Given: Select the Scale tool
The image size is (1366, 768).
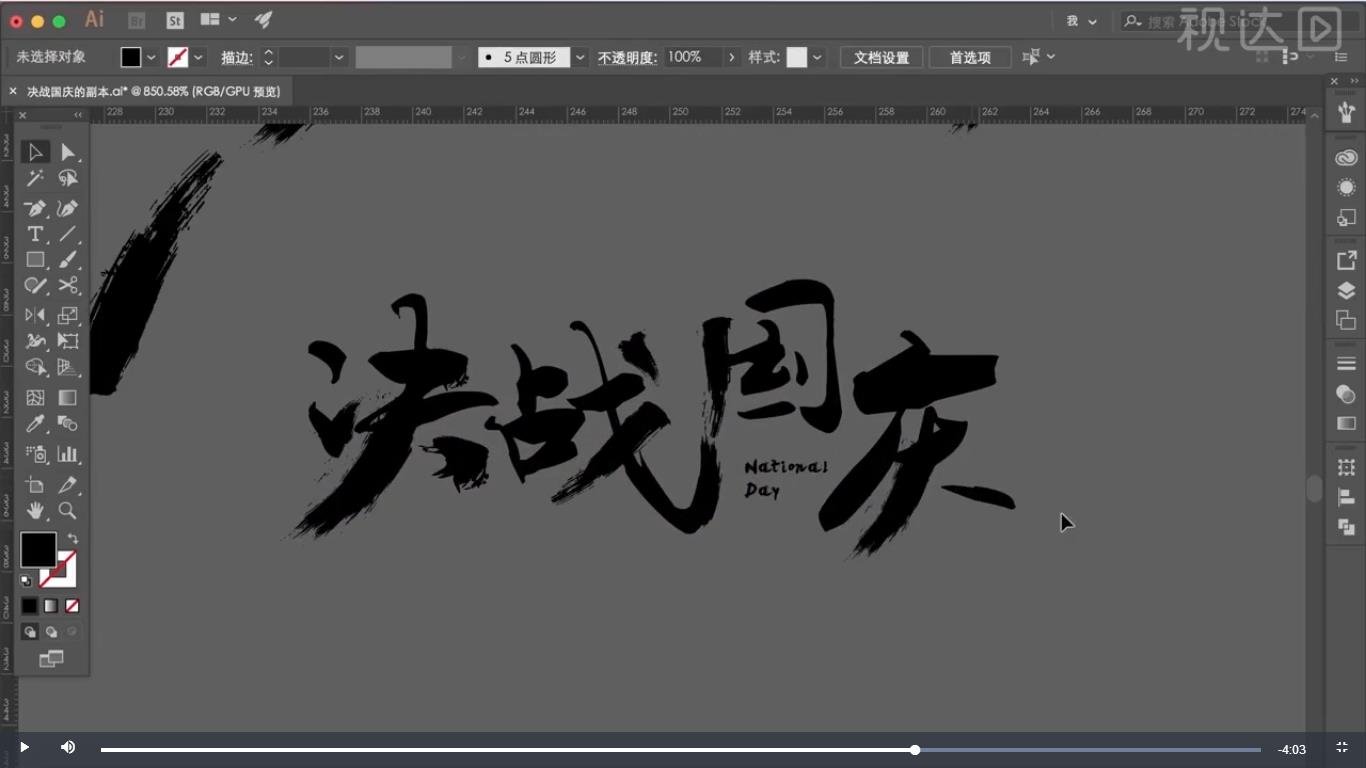Looking at the screenshot, I should coord(67,315).
